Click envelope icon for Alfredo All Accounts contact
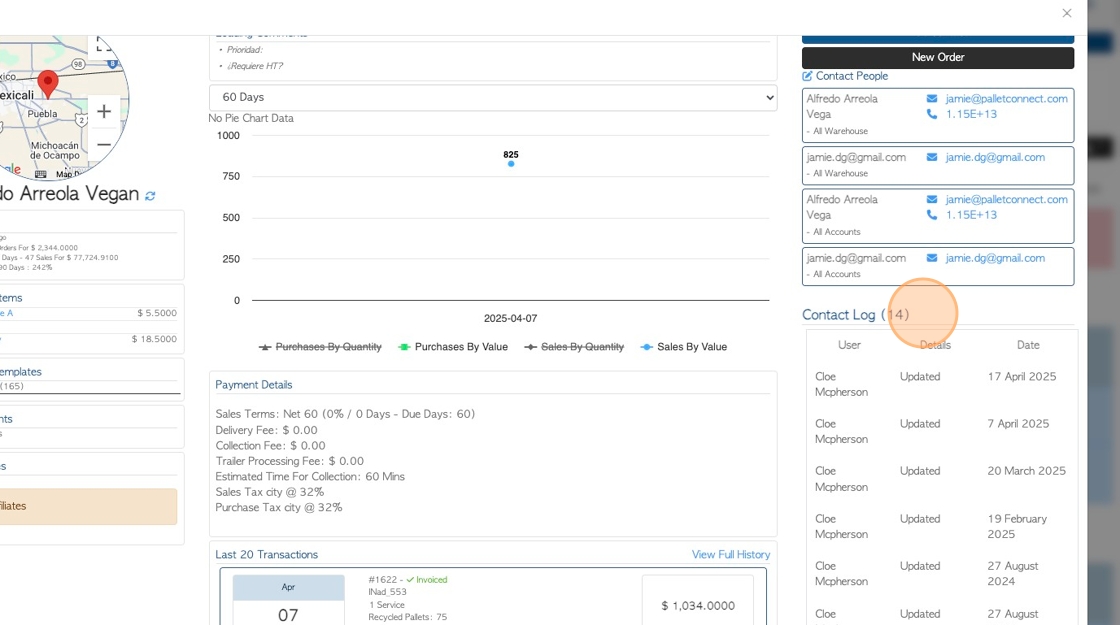 click(931, 199)
